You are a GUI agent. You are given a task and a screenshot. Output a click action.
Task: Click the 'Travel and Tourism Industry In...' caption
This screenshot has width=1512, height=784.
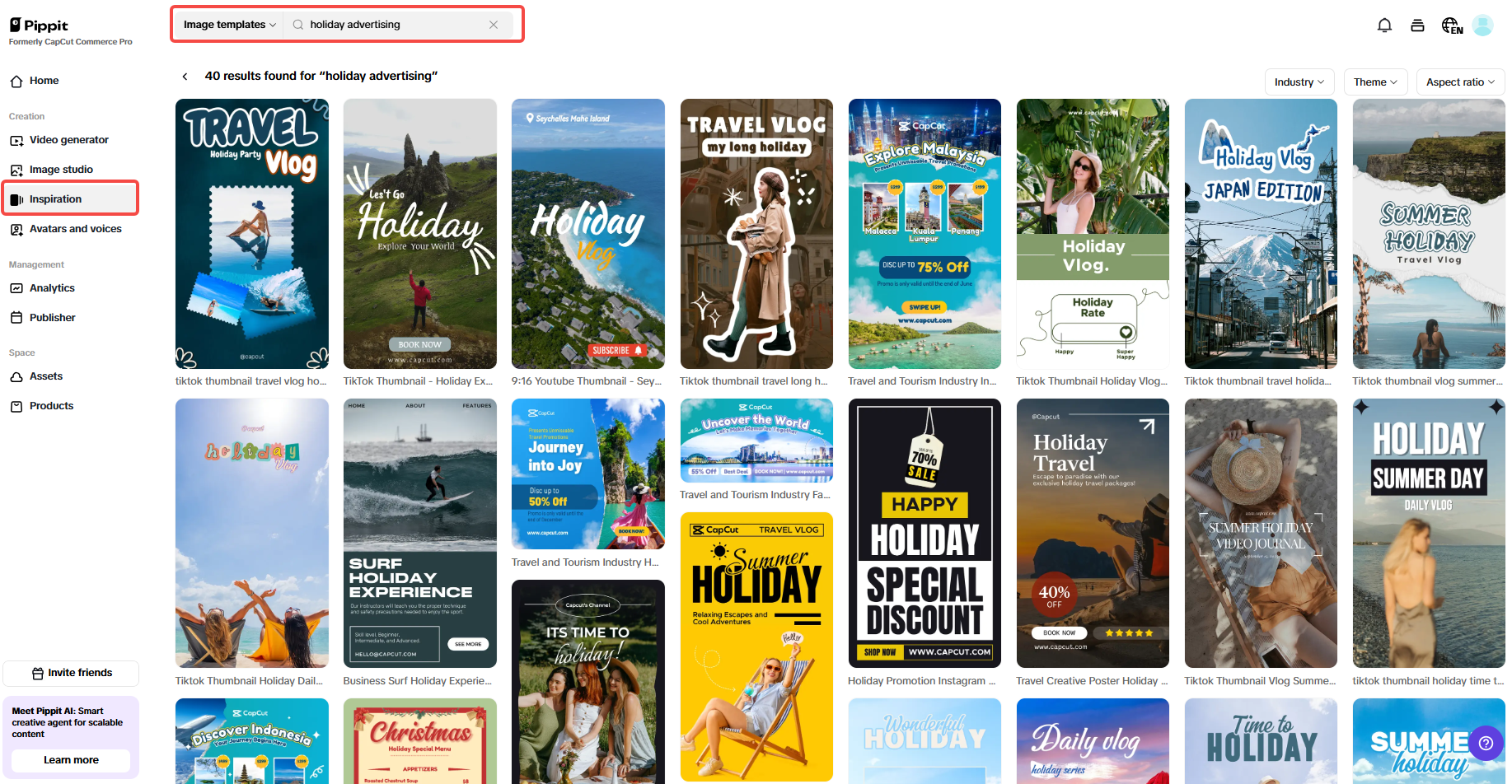[923, 381]
